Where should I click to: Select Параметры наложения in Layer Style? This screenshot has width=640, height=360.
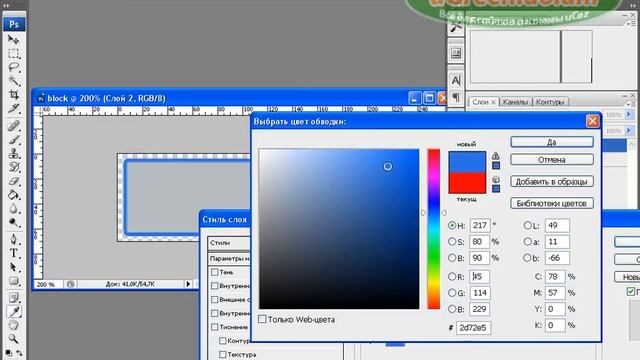pos(229,258)
